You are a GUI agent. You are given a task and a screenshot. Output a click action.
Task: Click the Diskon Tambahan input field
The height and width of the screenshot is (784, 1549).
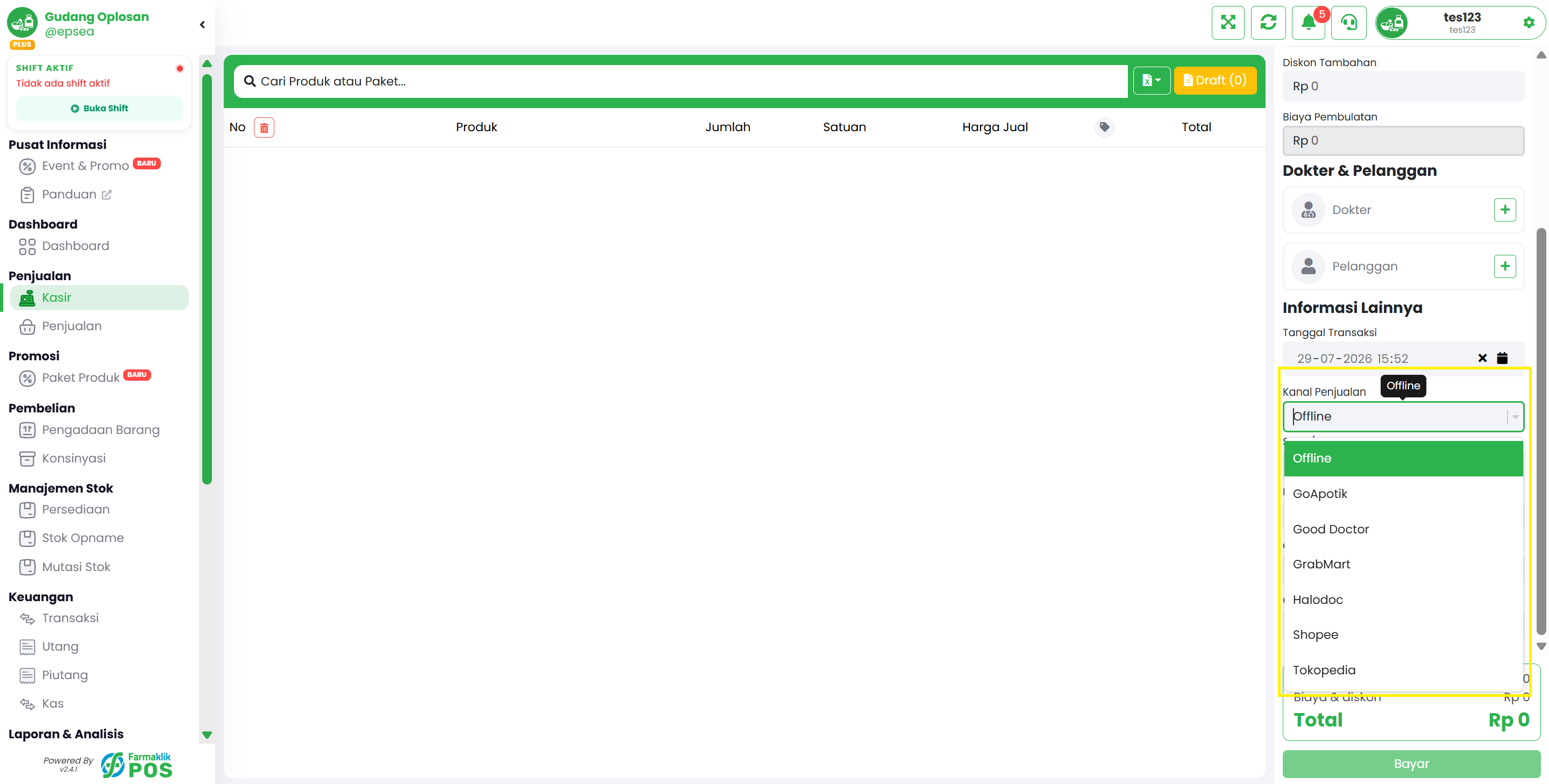pyautogui.click(x=1403, y=87)
